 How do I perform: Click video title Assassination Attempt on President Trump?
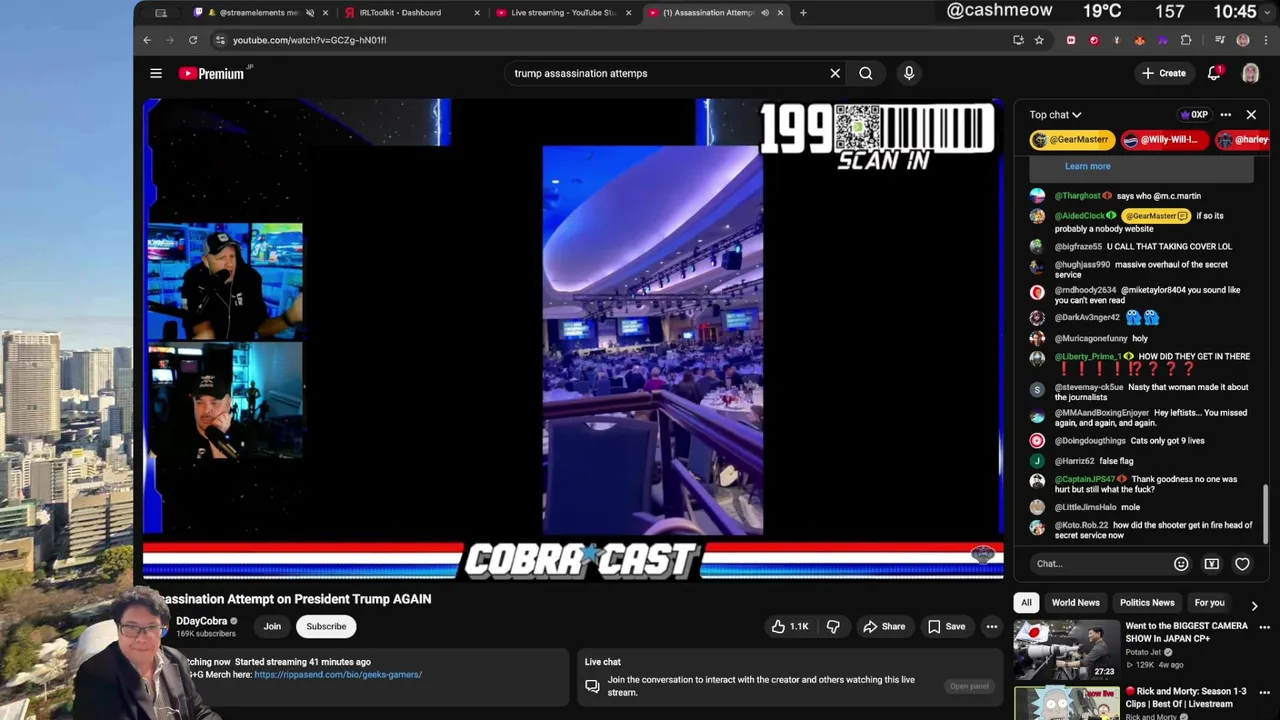coord(293,599)
